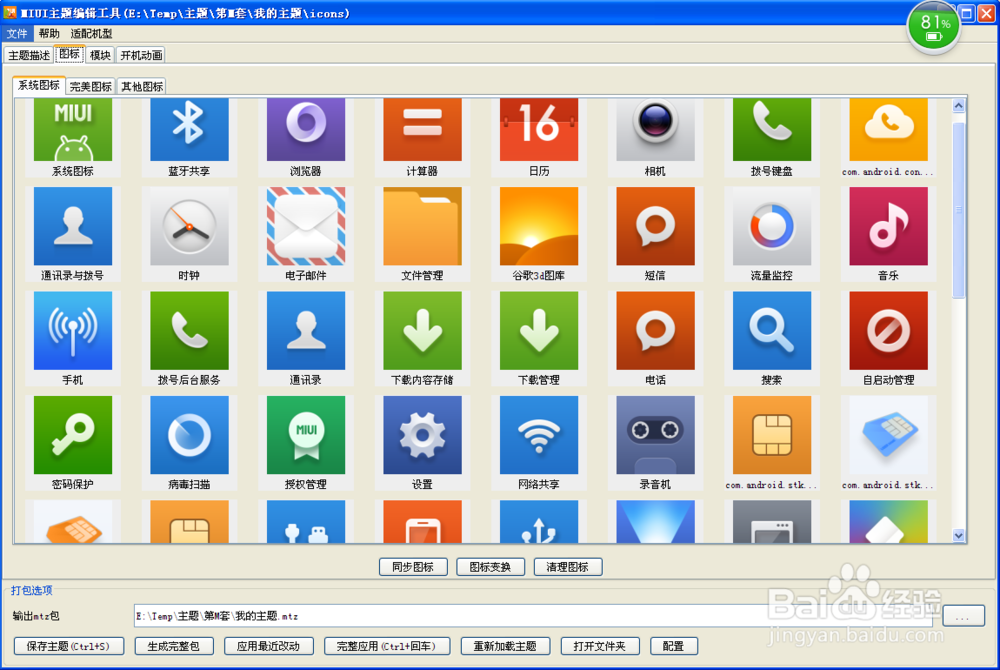The height and width of the screenshot is (670, 1000).
Task: Click the 配置 button
Action: click(x=673, y=646)
